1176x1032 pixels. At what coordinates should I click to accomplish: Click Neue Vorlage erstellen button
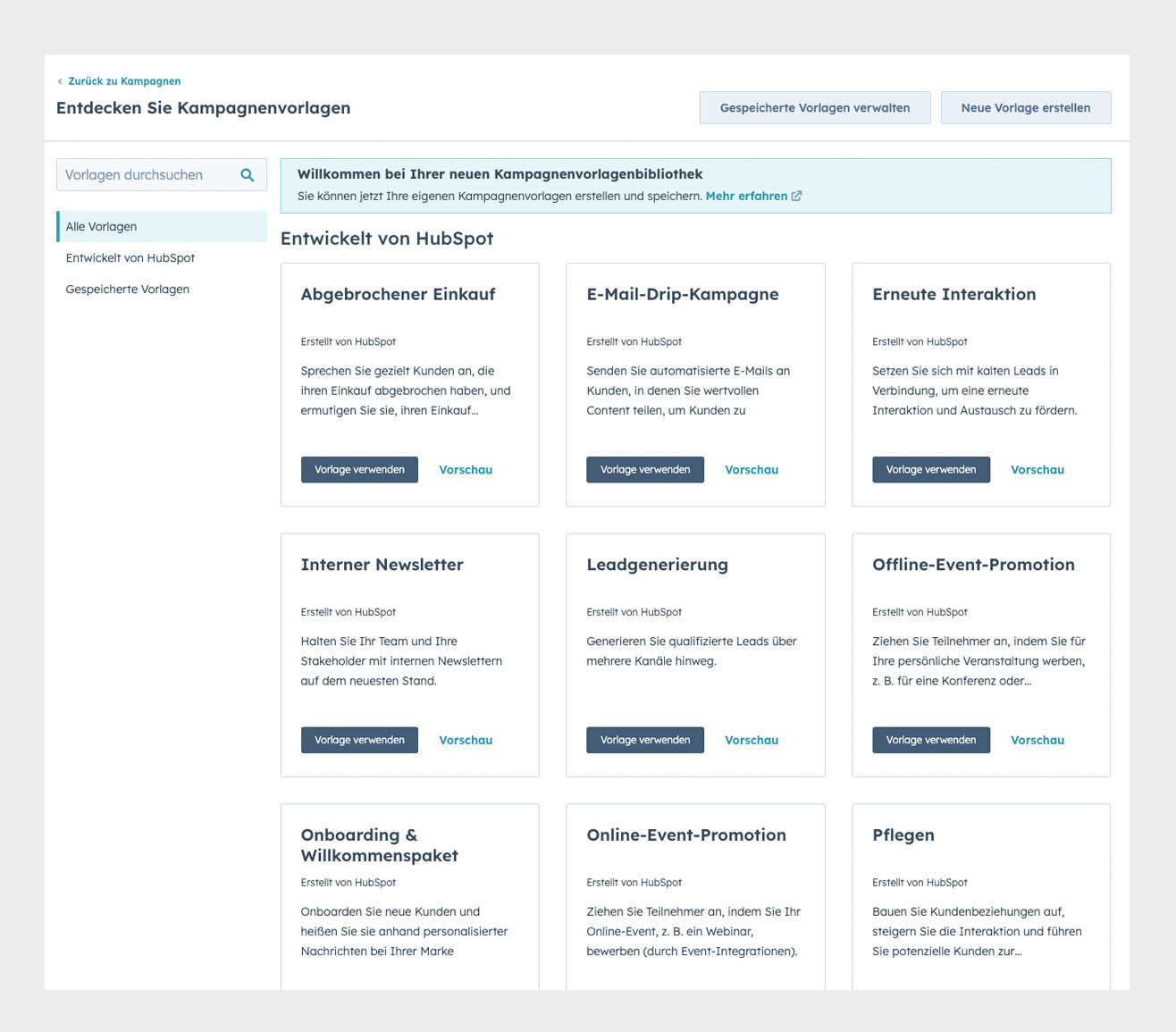point(1026,108)
